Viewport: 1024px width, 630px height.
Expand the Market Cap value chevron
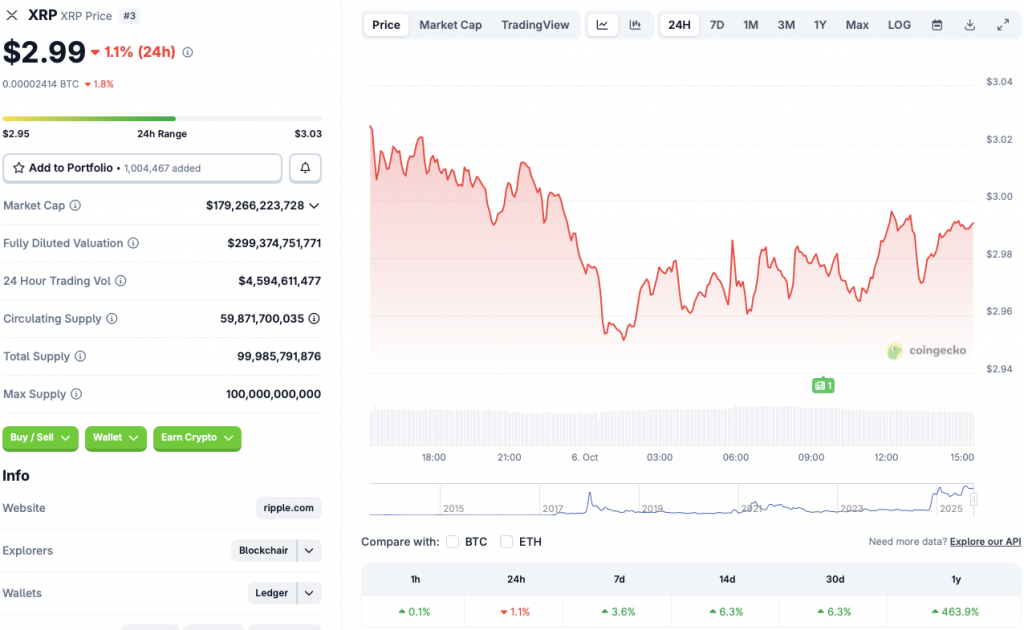pos(314,206)
